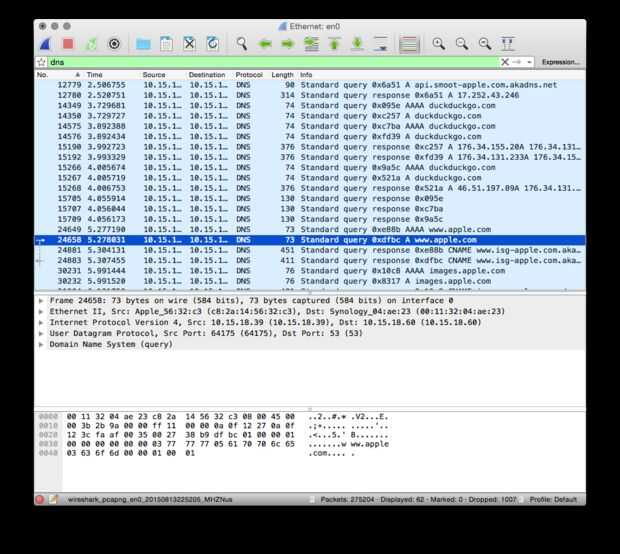Expand the User Datagram Protocol section
The height and width of the screenshot is (554, 620).
(x=41, y=334)
